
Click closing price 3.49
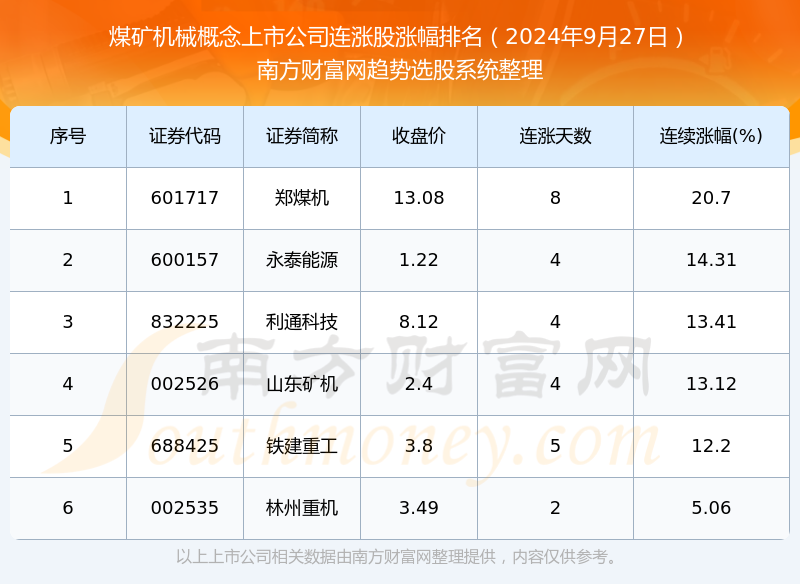click(x=419, y=508)
